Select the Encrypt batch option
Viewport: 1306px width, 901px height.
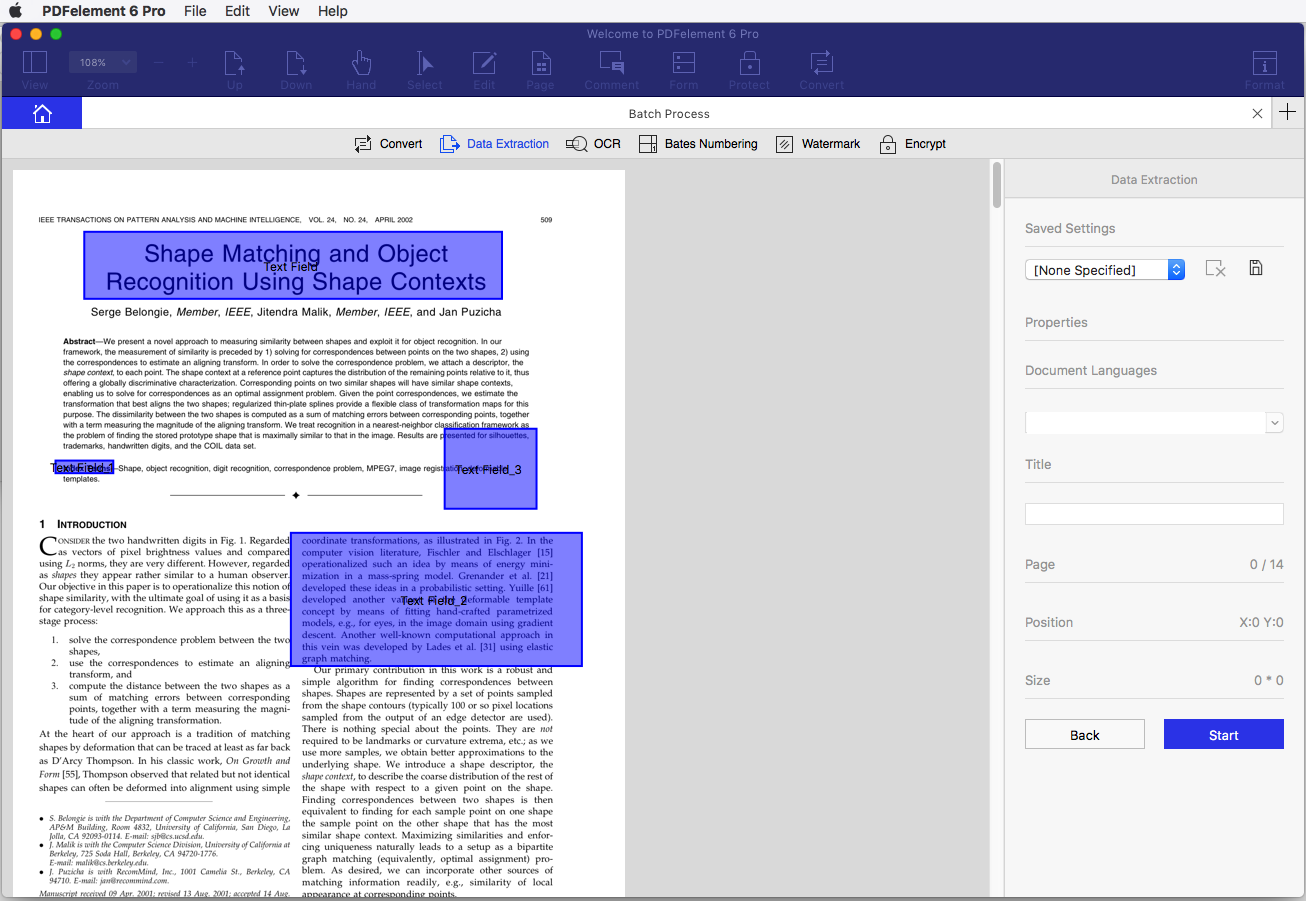coord(912,144)
